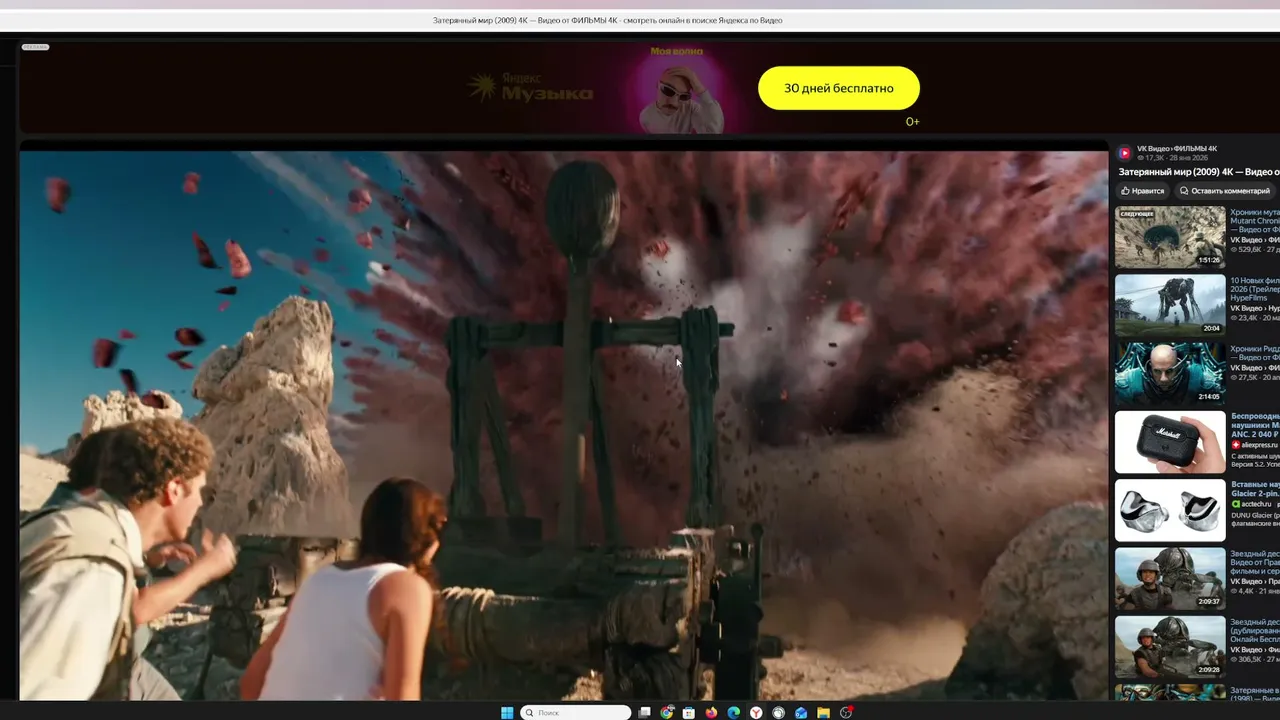Open VK Видео › ФИЛЬМЫ 4K channel link
The height and width of the screenshot is (720, 1280).
1177,149
